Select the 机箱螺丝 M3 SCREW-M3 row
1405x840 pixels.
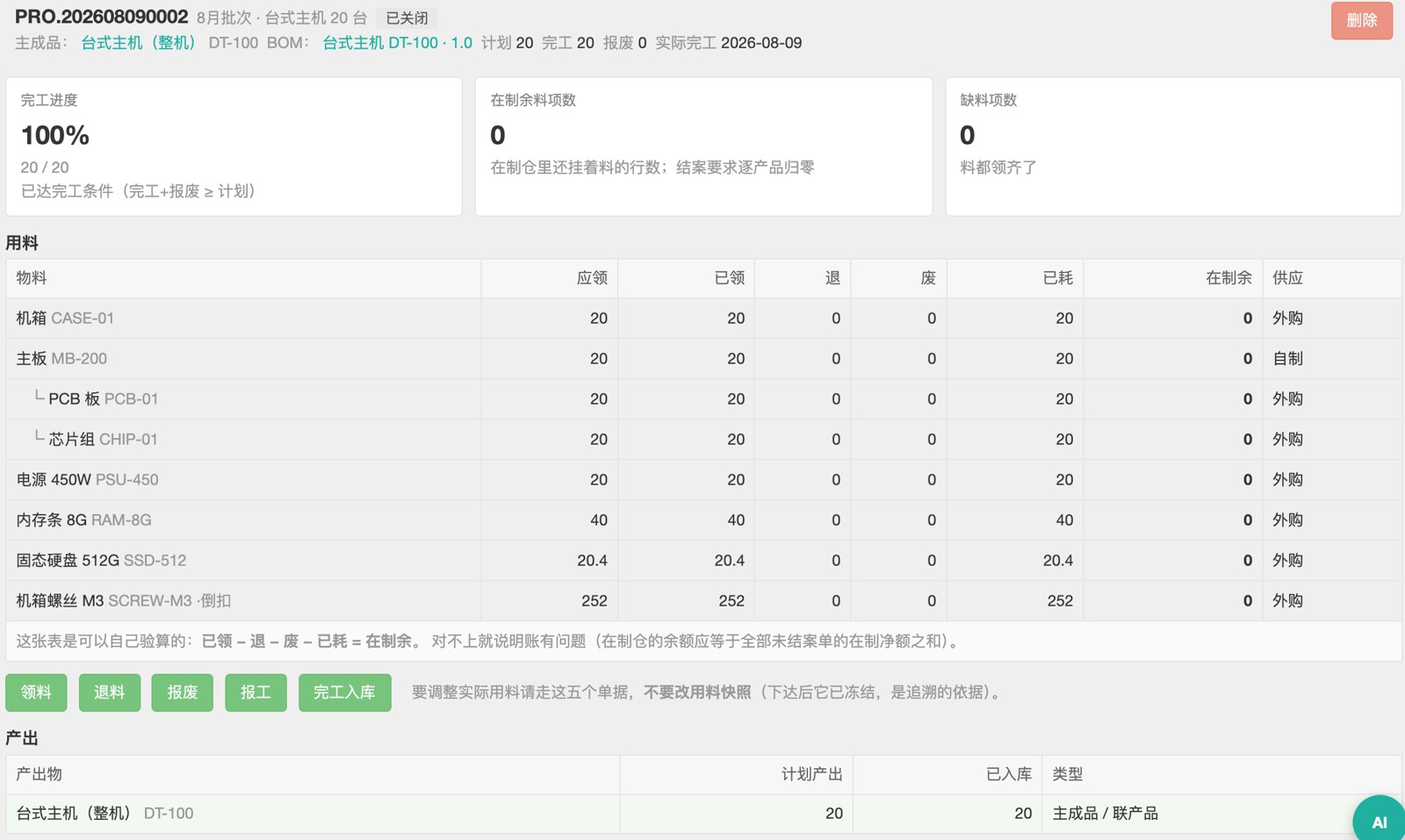click(703, 601)
